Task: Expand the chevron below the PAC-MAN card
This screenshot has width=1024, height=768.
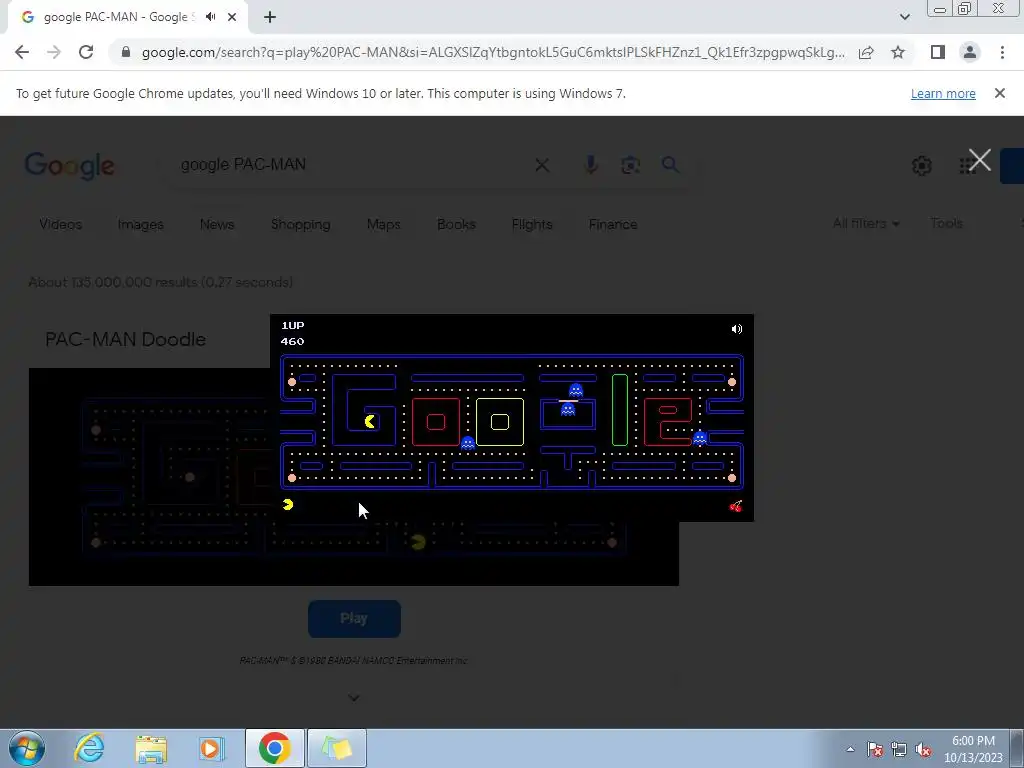Action: point(354,697)
